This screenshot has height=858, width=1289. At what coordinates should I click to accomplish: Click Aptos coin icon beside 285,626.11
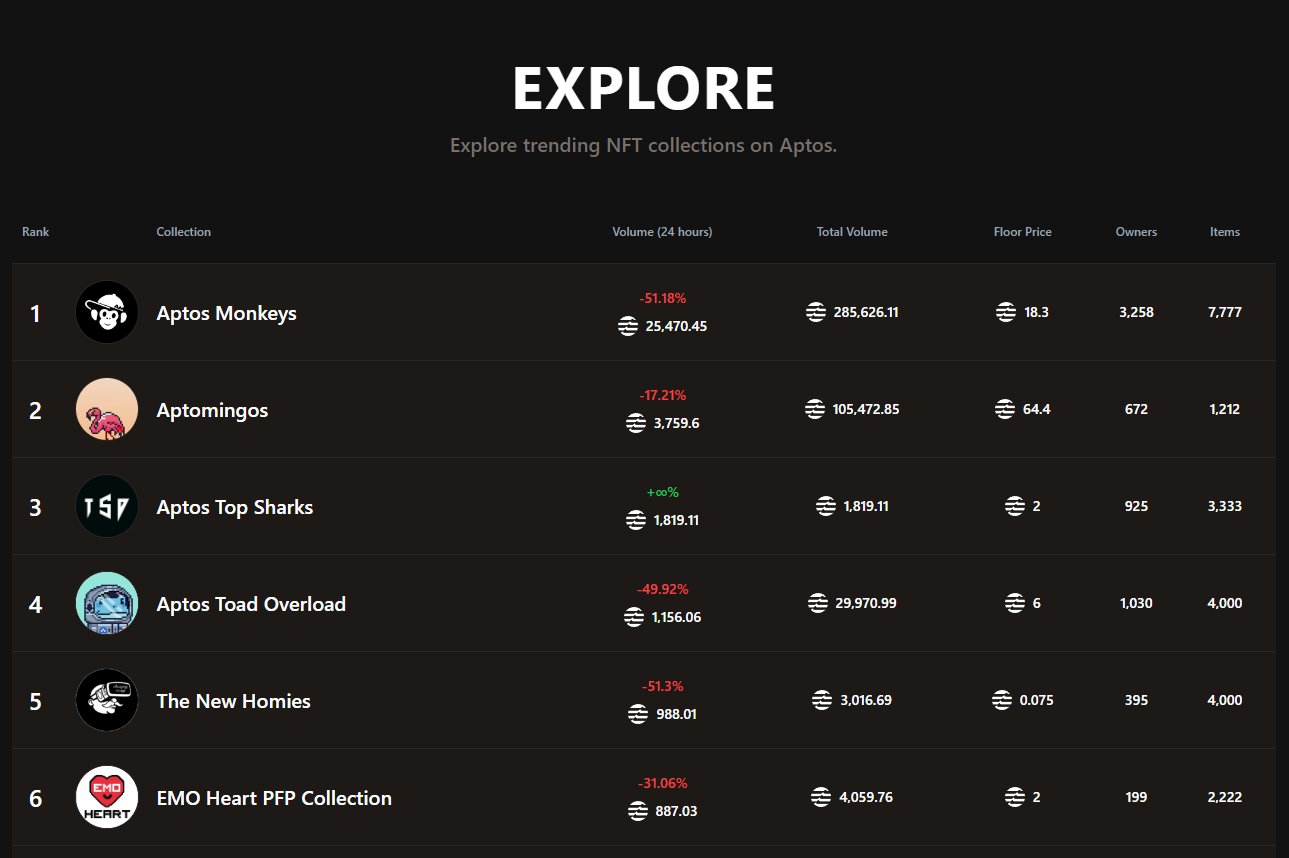tap(816, 312)
